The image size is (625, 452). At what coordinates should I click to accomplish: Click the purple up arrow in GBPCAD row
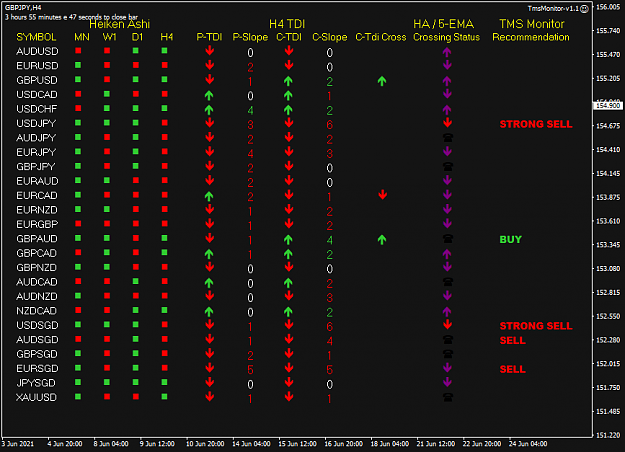447,253
